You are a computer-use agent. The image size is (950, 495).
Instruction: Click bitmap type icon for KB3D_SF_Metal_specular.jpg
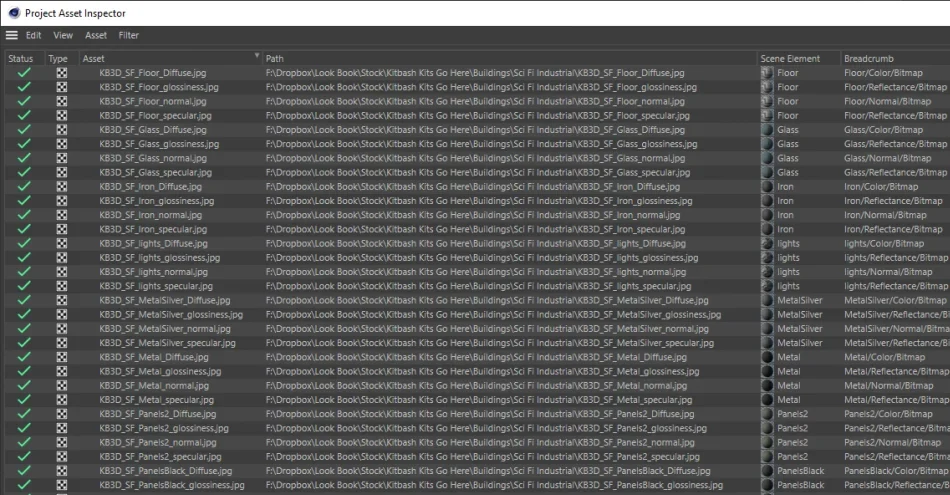[62, 400]
